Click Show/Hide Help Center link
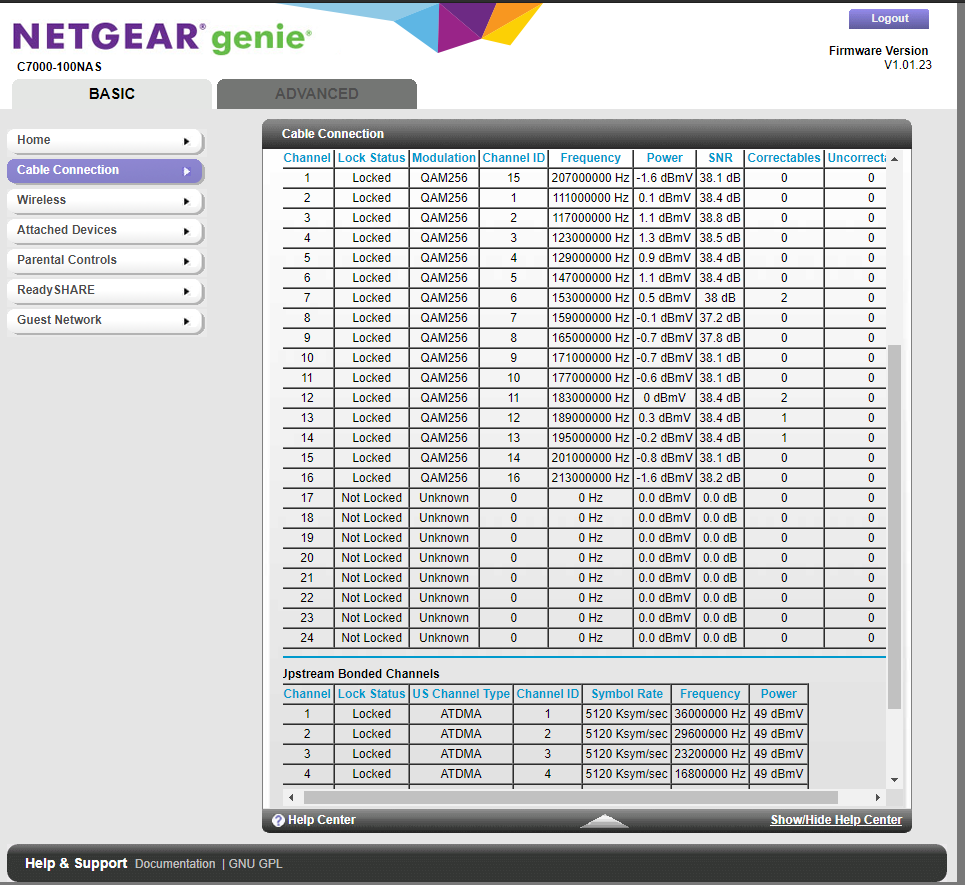The image size is (965, 885). point(835,820)
